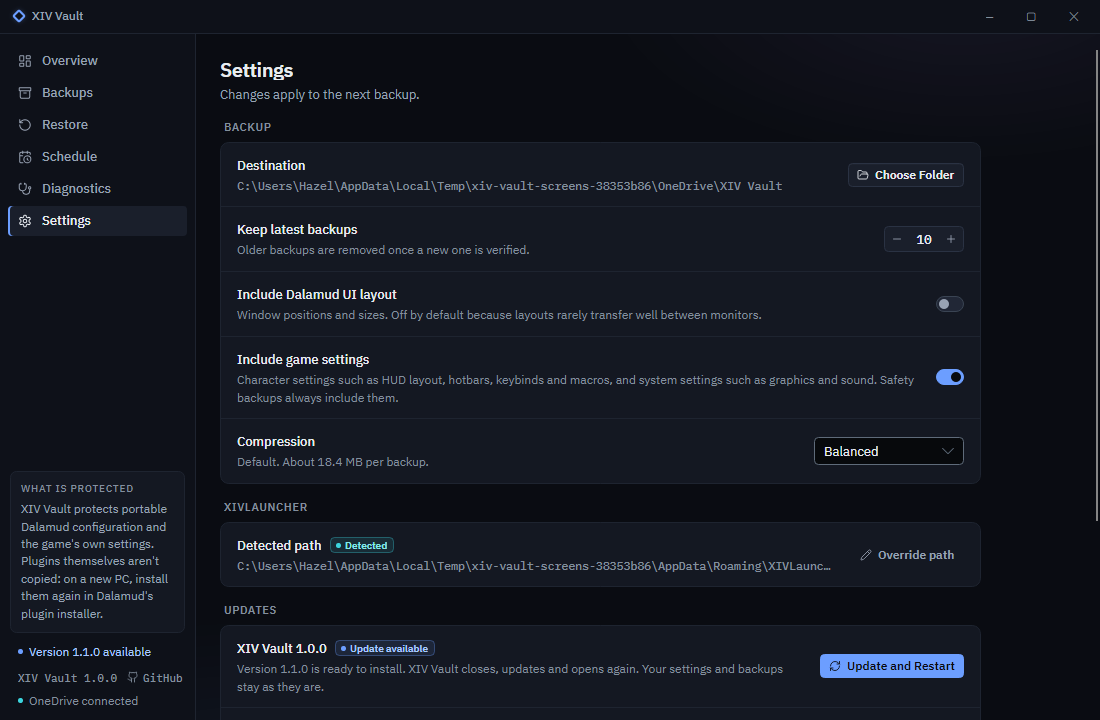Click 'About 18.4 MB per backup' text
Screen dimensions: 1100x720
point(356,462)
